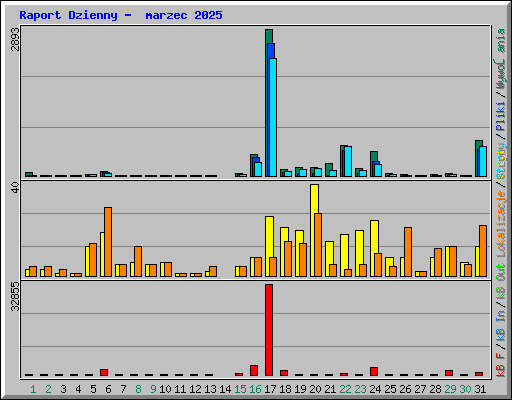The height and width of the screenshot is (400, 512).
Task: Click the day label "26" on the x-axis
Action: [405, 389]
